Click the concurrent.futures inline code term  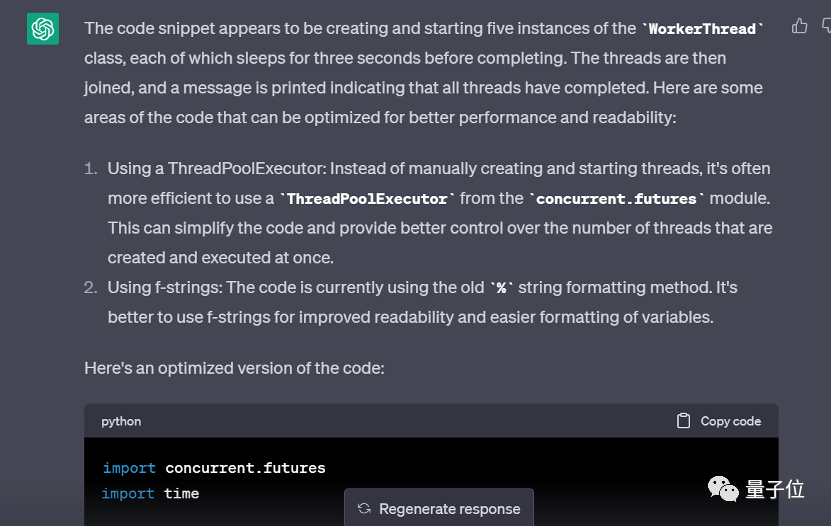pyautogui.click(x=616, y=199)
